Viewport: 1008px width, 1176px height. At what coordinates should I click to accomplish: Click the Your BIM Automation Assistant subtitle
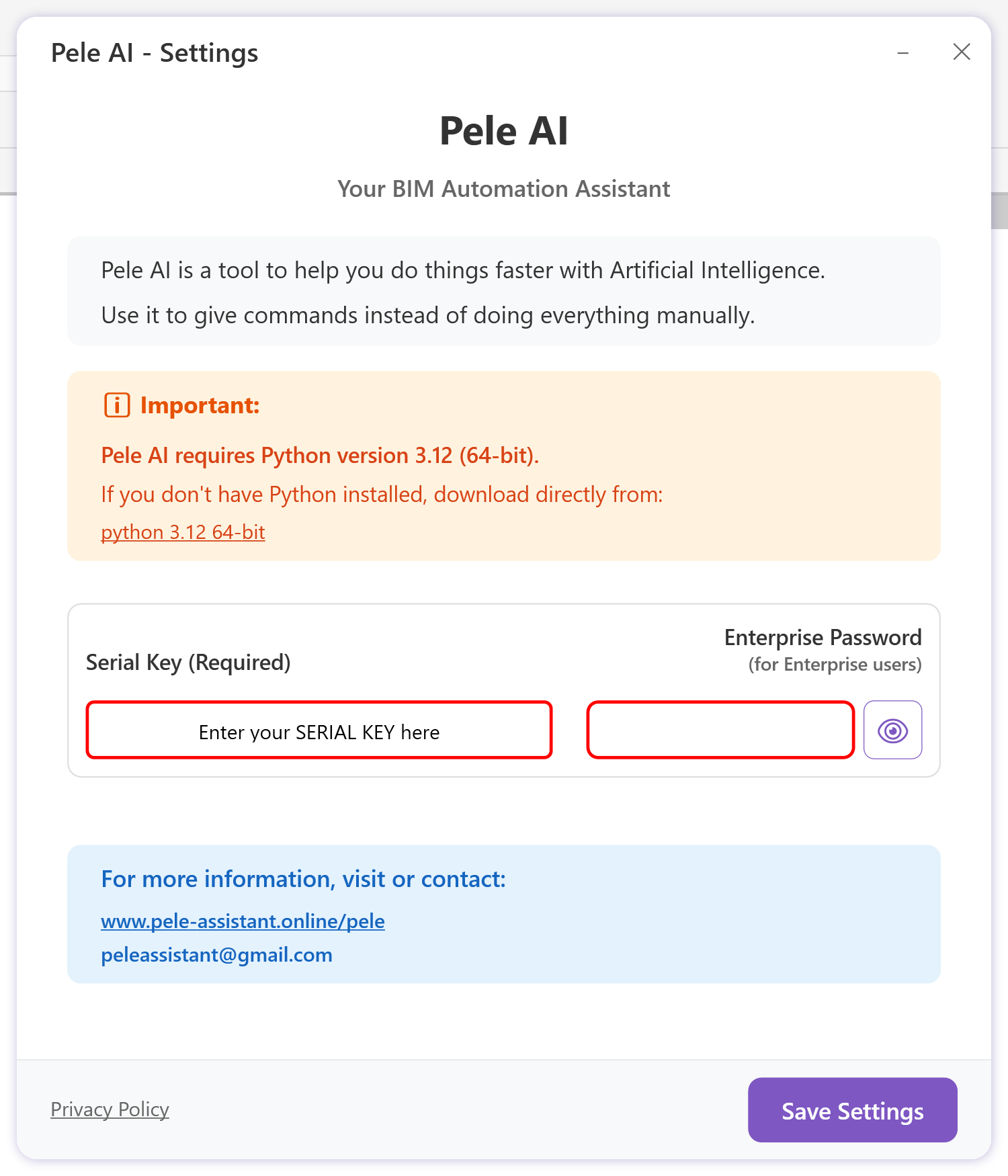503,189
